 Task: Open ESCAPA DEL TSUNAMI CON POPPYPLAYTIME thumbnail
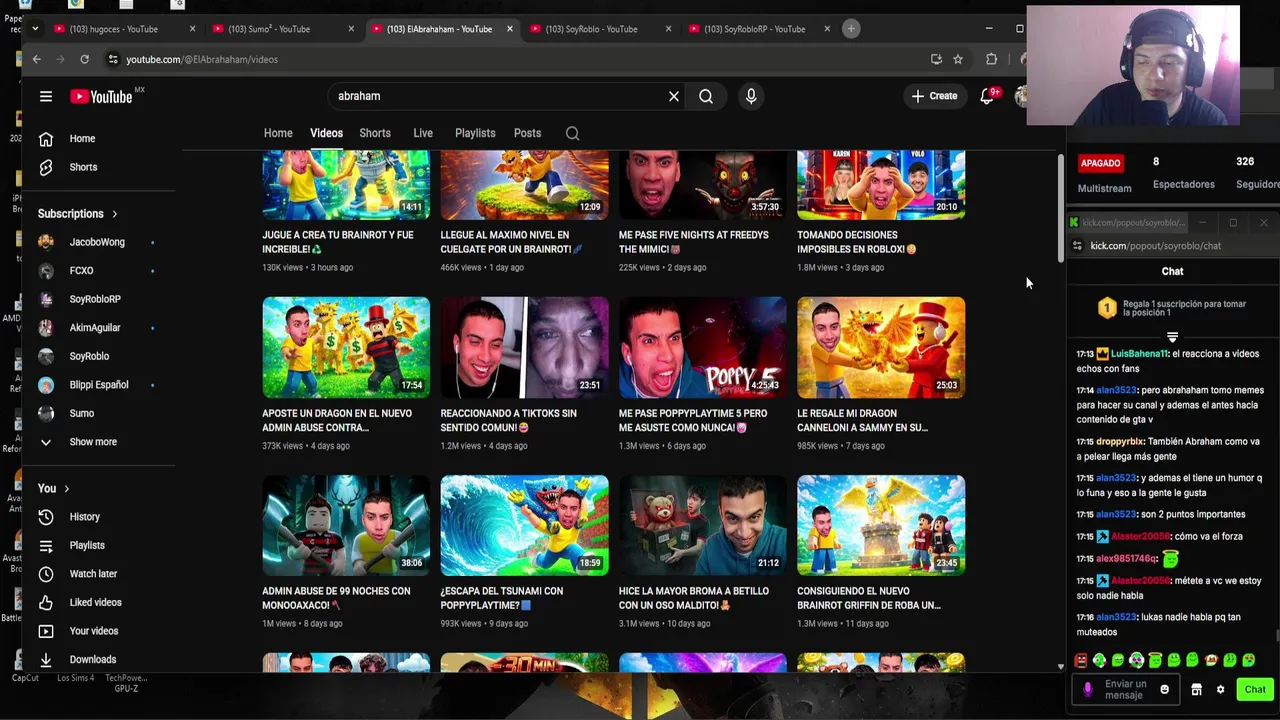(x=524, y=525)
